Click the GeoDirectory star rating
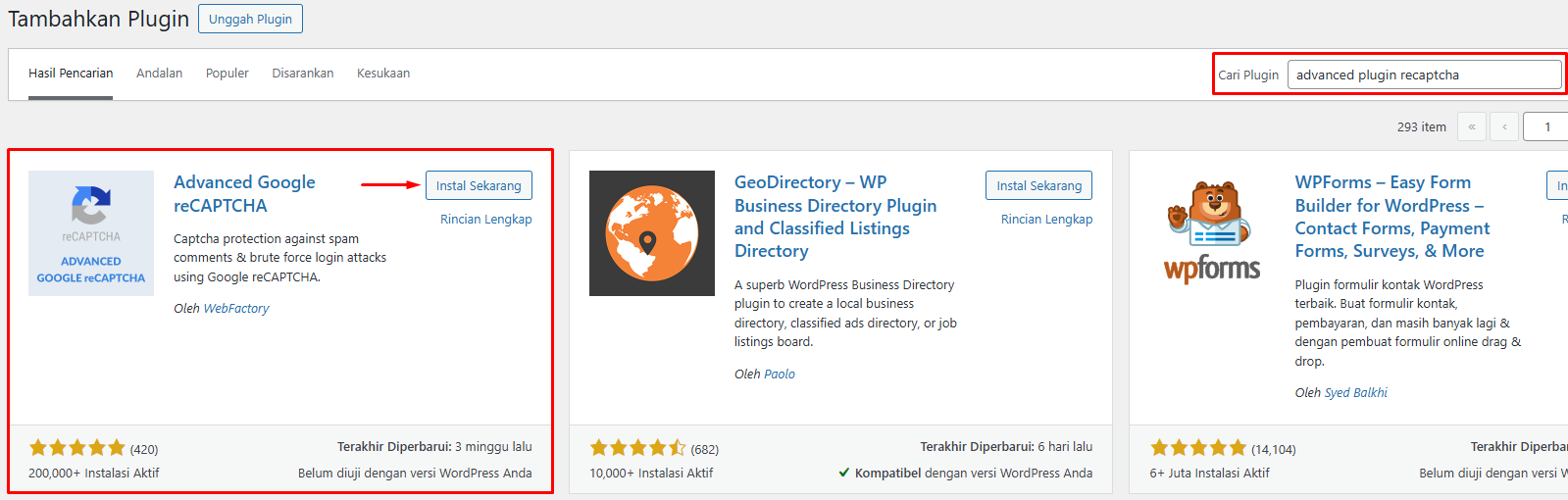Viewport: 1568px width, 500px height. (x=638, y=448)
